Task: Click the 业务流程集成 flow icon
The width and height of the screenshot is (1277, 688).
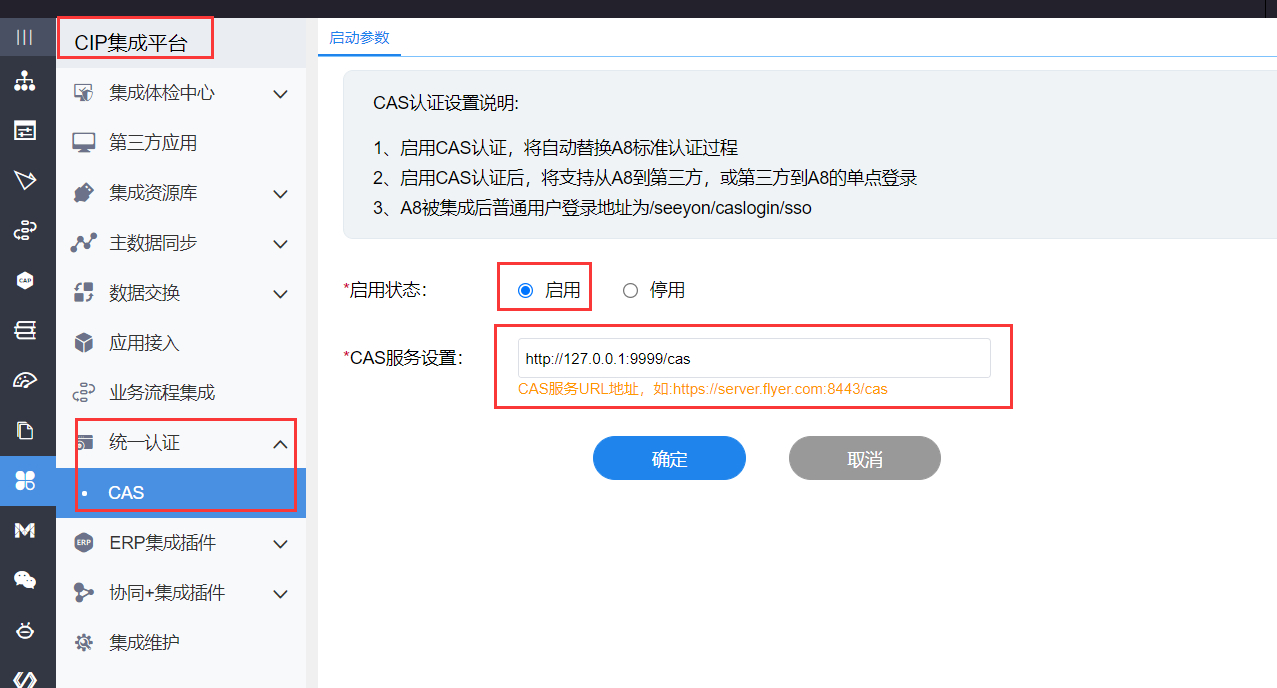Action: (x=84, y=393)
